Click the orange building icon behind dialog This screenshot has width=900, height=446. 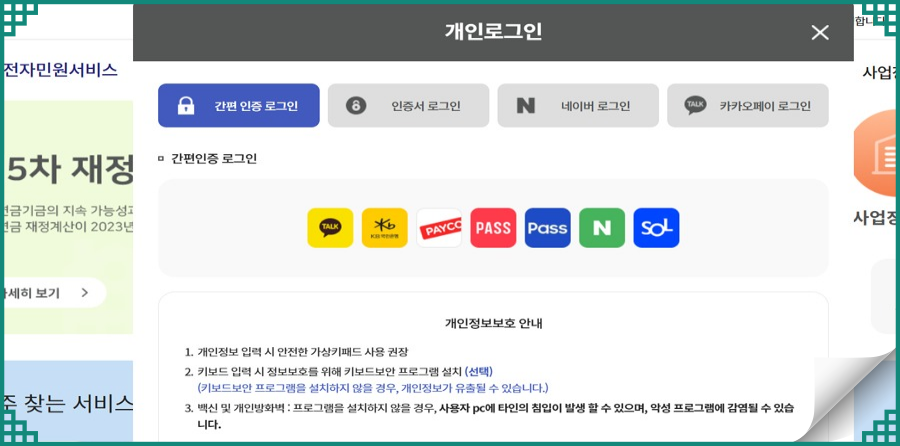coord(875,154)
